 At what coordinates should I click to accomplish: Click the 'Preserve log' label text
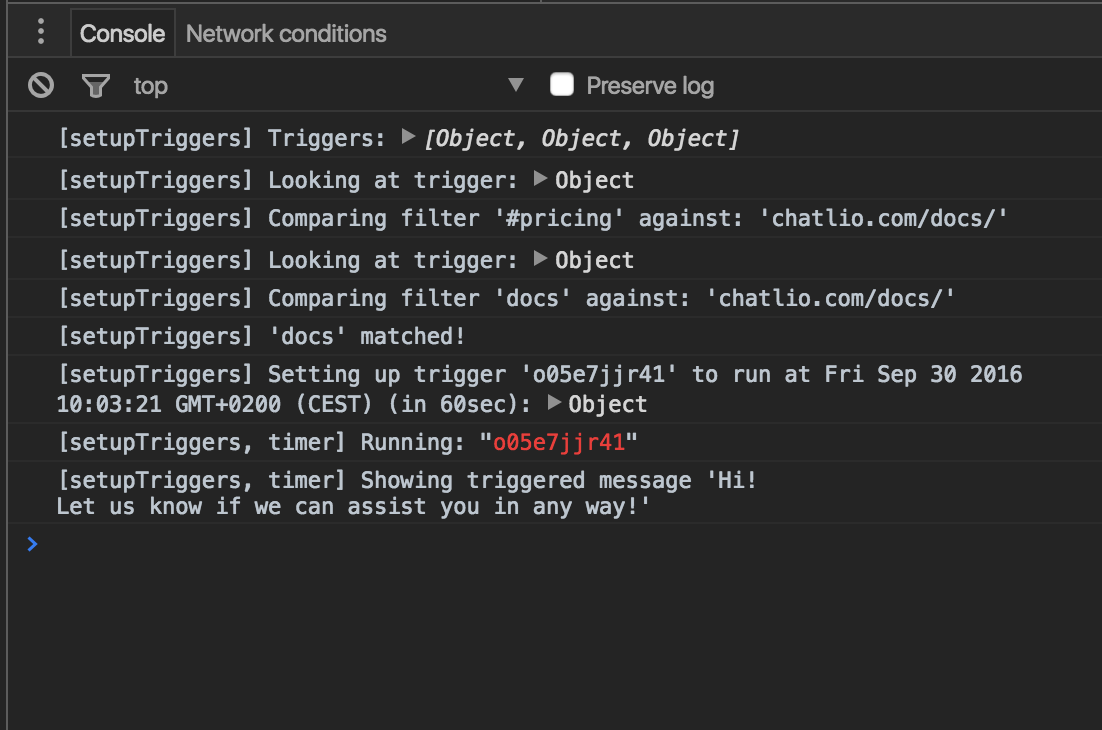tap(650, 86)
